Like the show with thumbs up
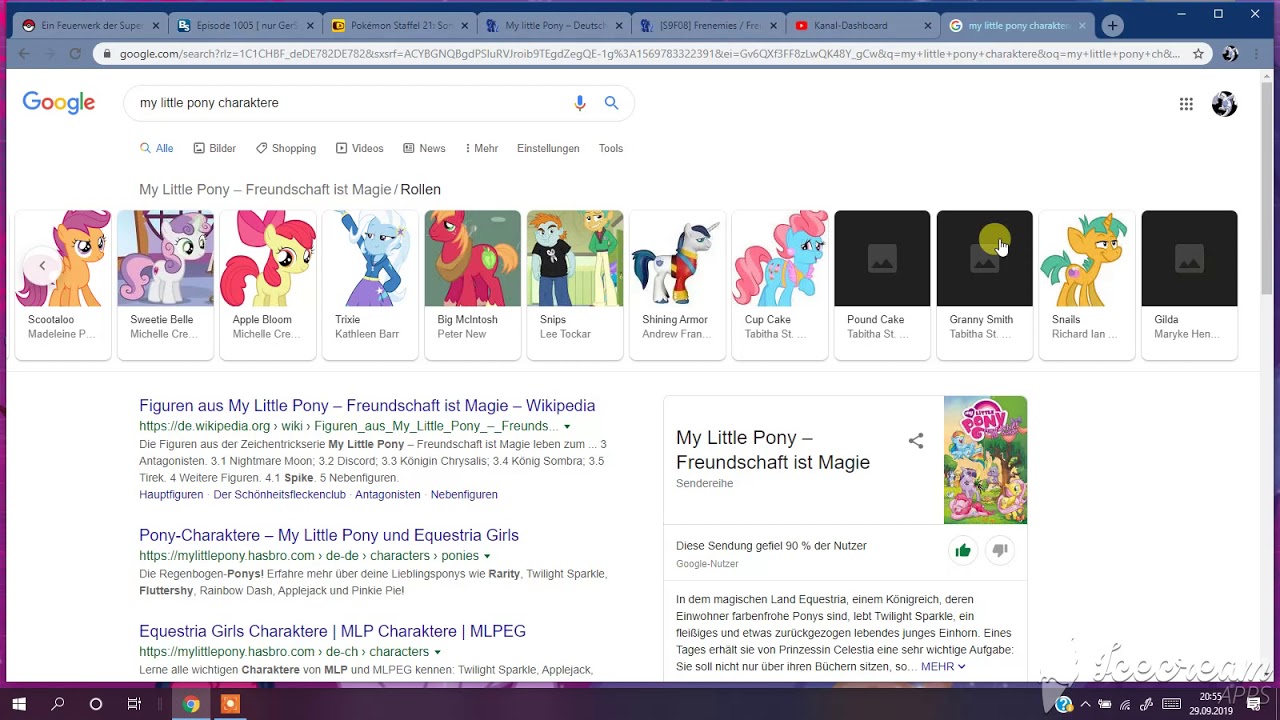The image size is (1280, 720). tap(963, 550)
